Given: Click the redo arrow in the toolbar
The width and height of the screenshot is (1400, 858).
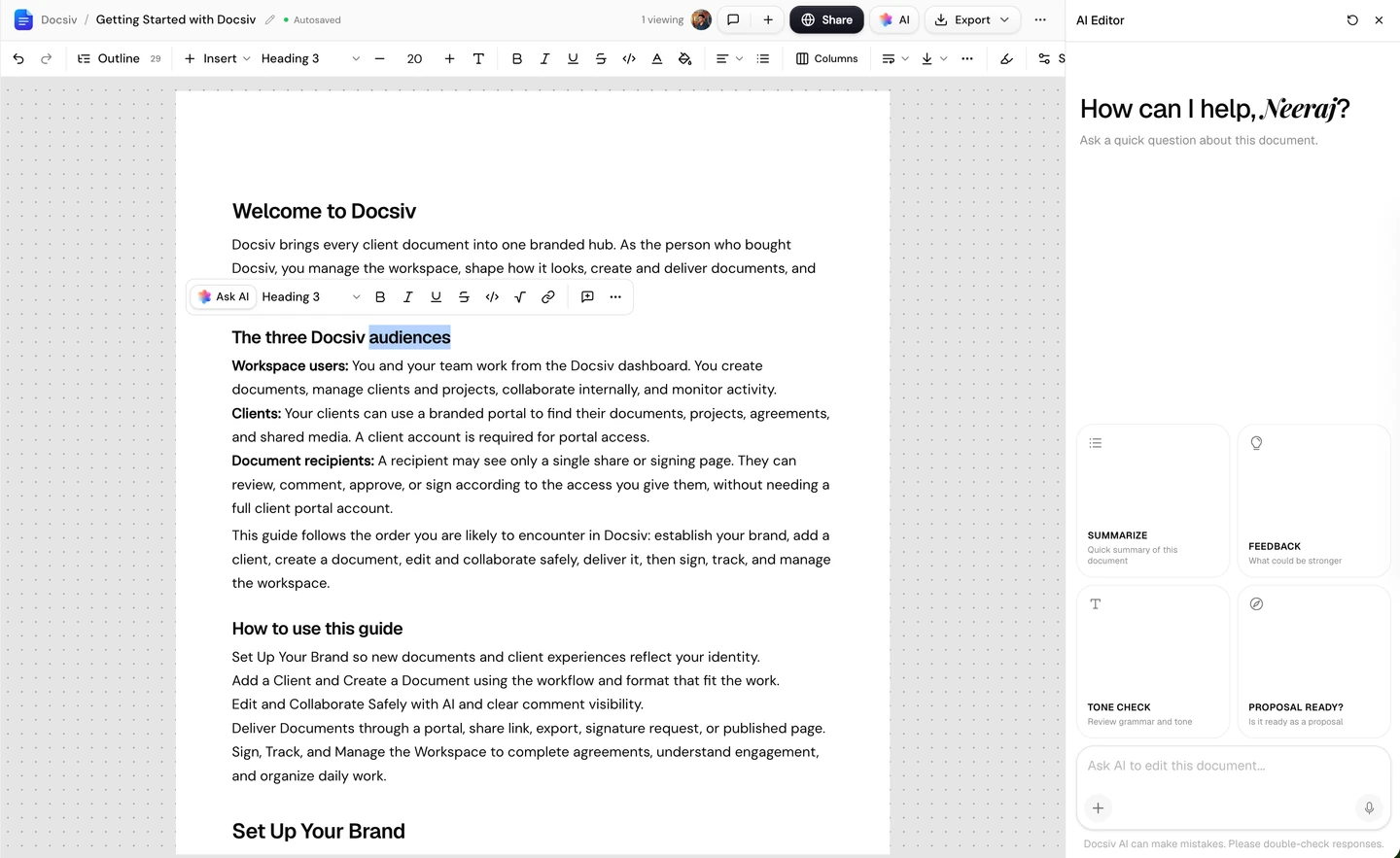Looking at the screenshot, I should click(x=46, y=58).
